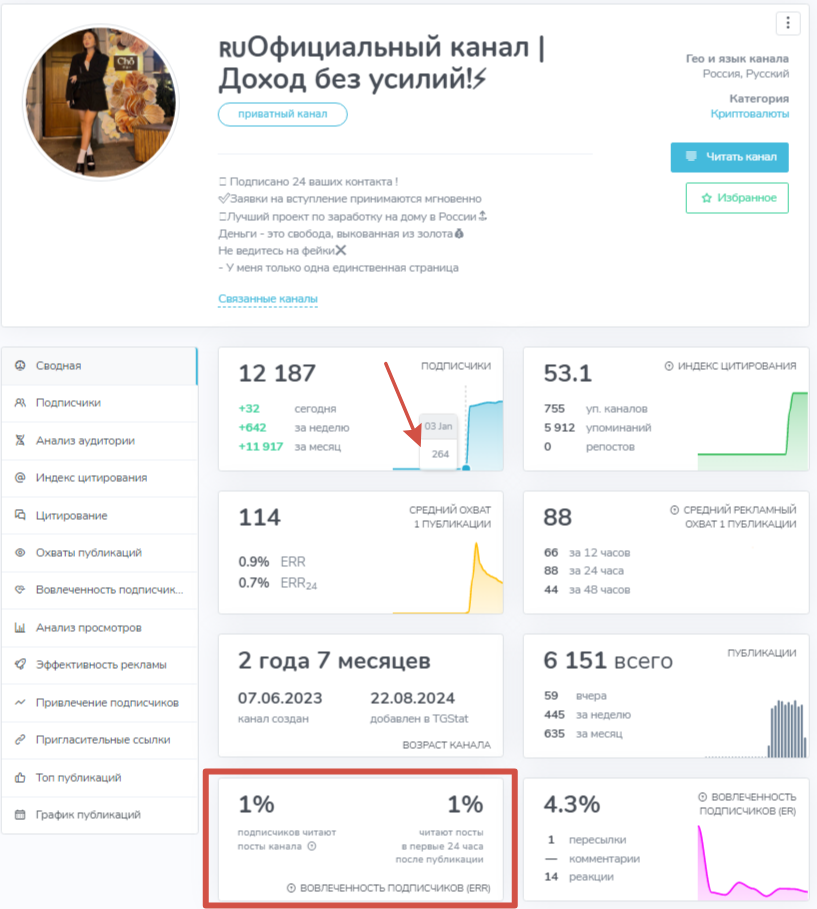Image resolution: width=817 pixels, height=909 pixels.
Task: Go to Анализ аудитории section
Action: 99,440
